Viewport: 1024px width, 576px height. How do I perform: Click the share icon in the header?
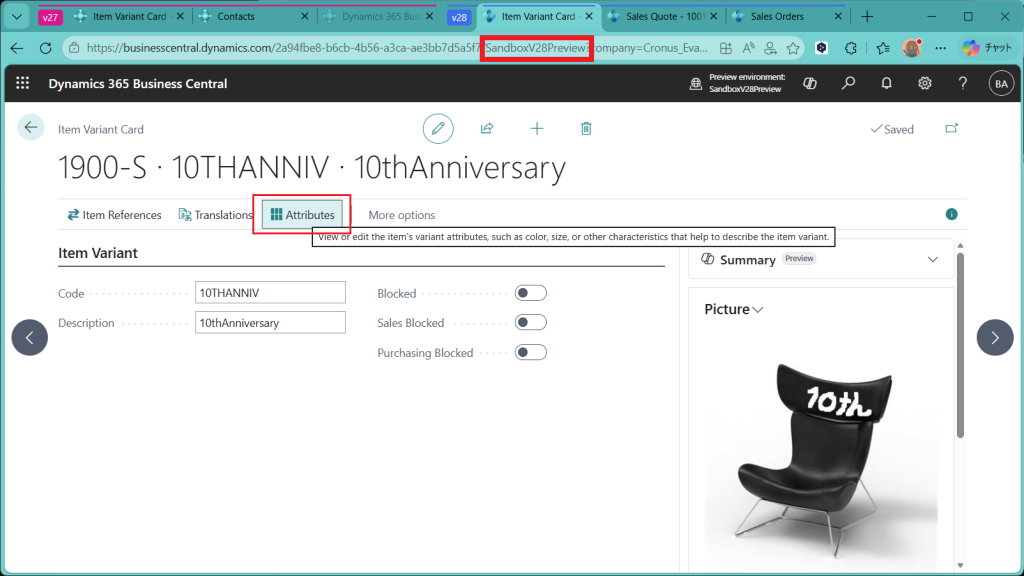tap(487, 128)
